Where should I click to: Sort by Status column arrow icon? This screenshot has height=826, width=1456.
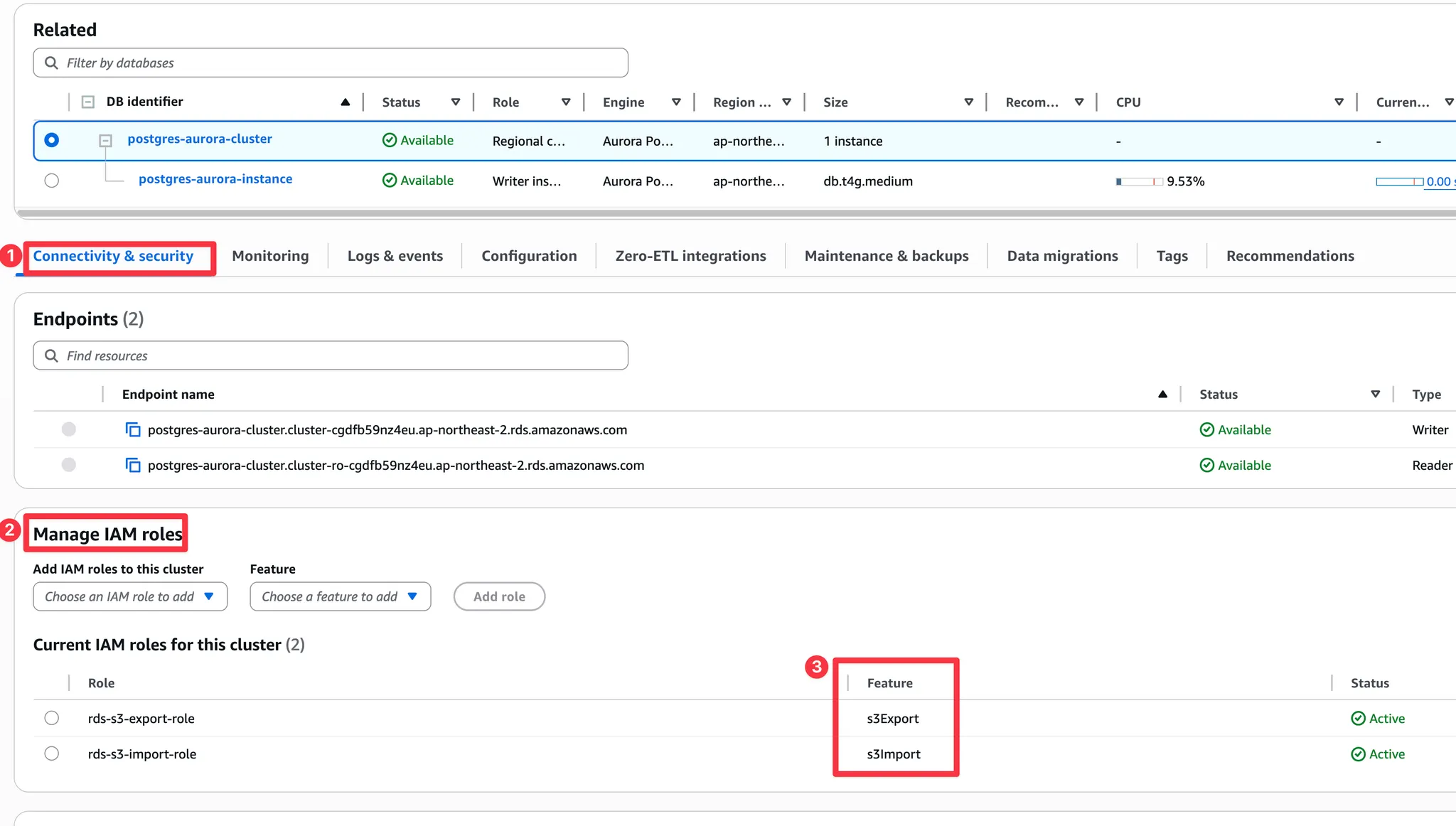456,102
